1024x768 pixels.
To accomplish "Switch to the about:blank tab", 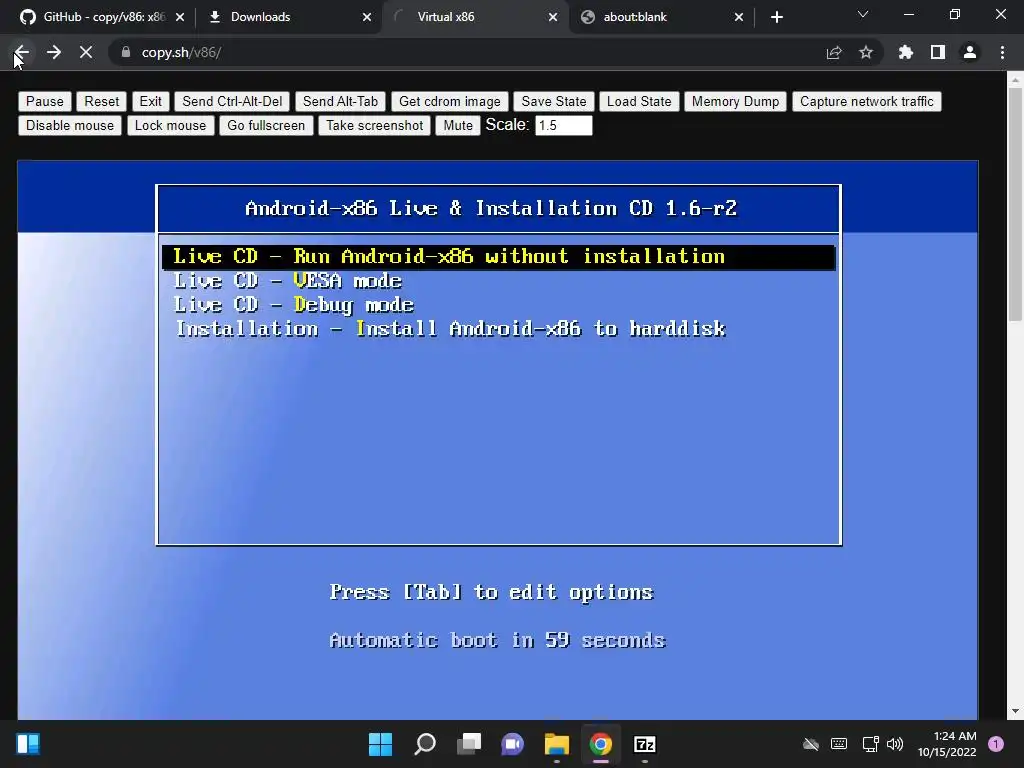I will tap(660, 17).
